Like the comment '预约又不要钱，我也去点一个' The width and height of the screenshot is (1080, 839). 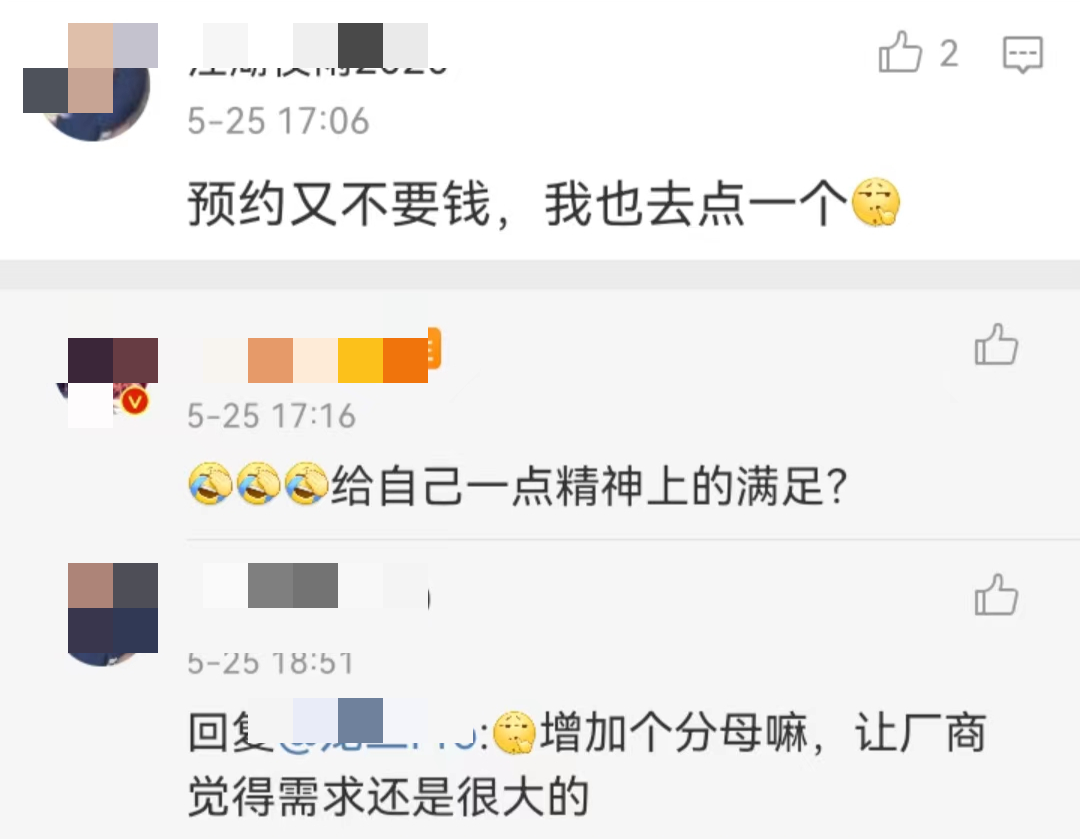click(900, 52)
